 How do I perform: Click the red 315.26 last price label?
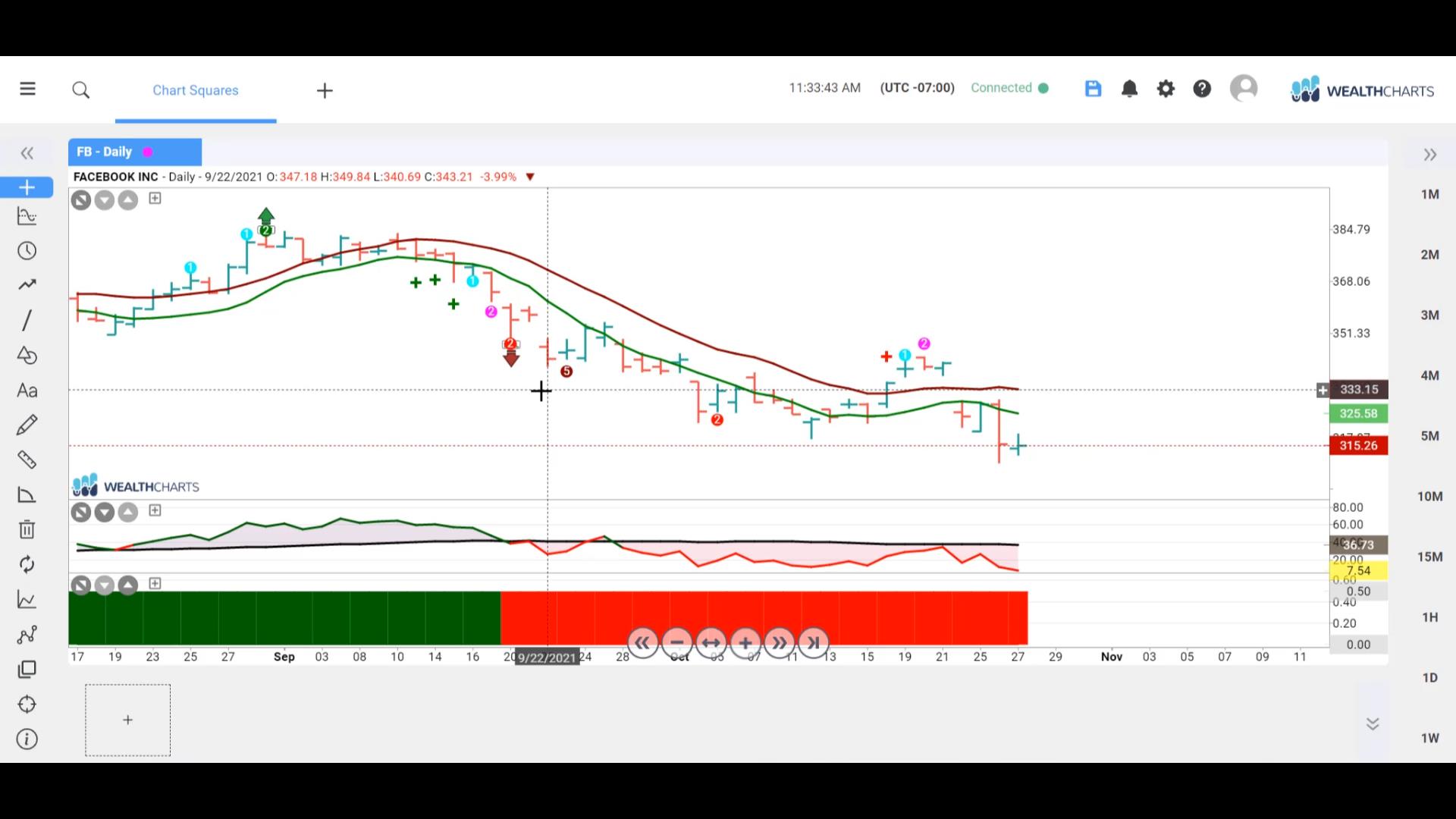pos(1358,446)
